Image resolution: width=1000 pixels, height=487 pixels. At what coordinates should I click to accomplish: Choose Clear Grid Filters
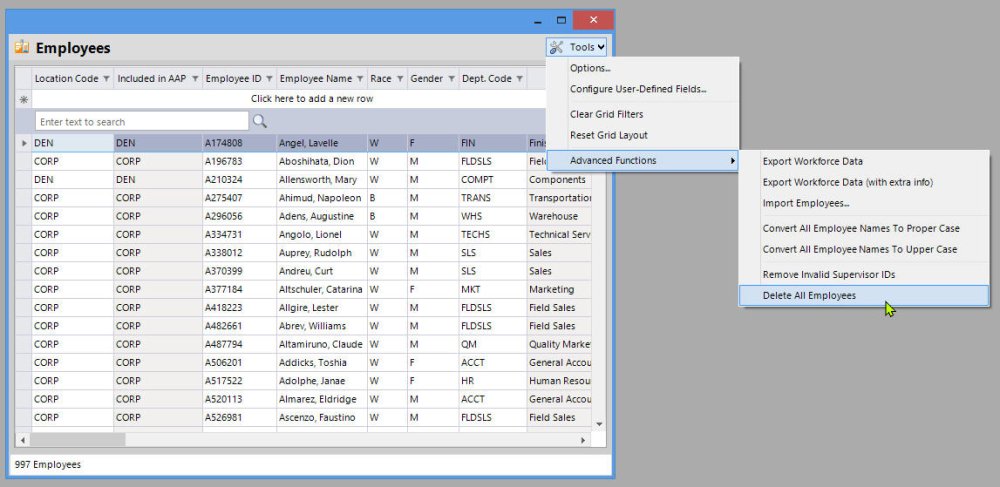607,114
